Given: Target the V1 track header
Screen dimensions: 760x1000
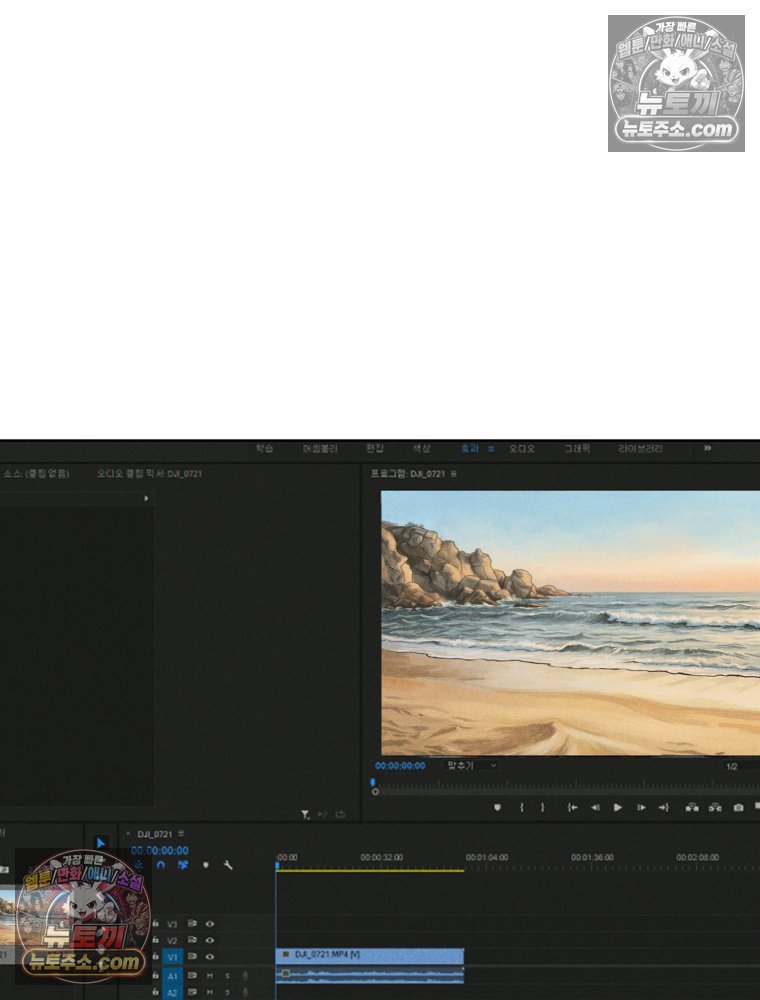Looking at the screenshot, I should click(x=172, y=957).
